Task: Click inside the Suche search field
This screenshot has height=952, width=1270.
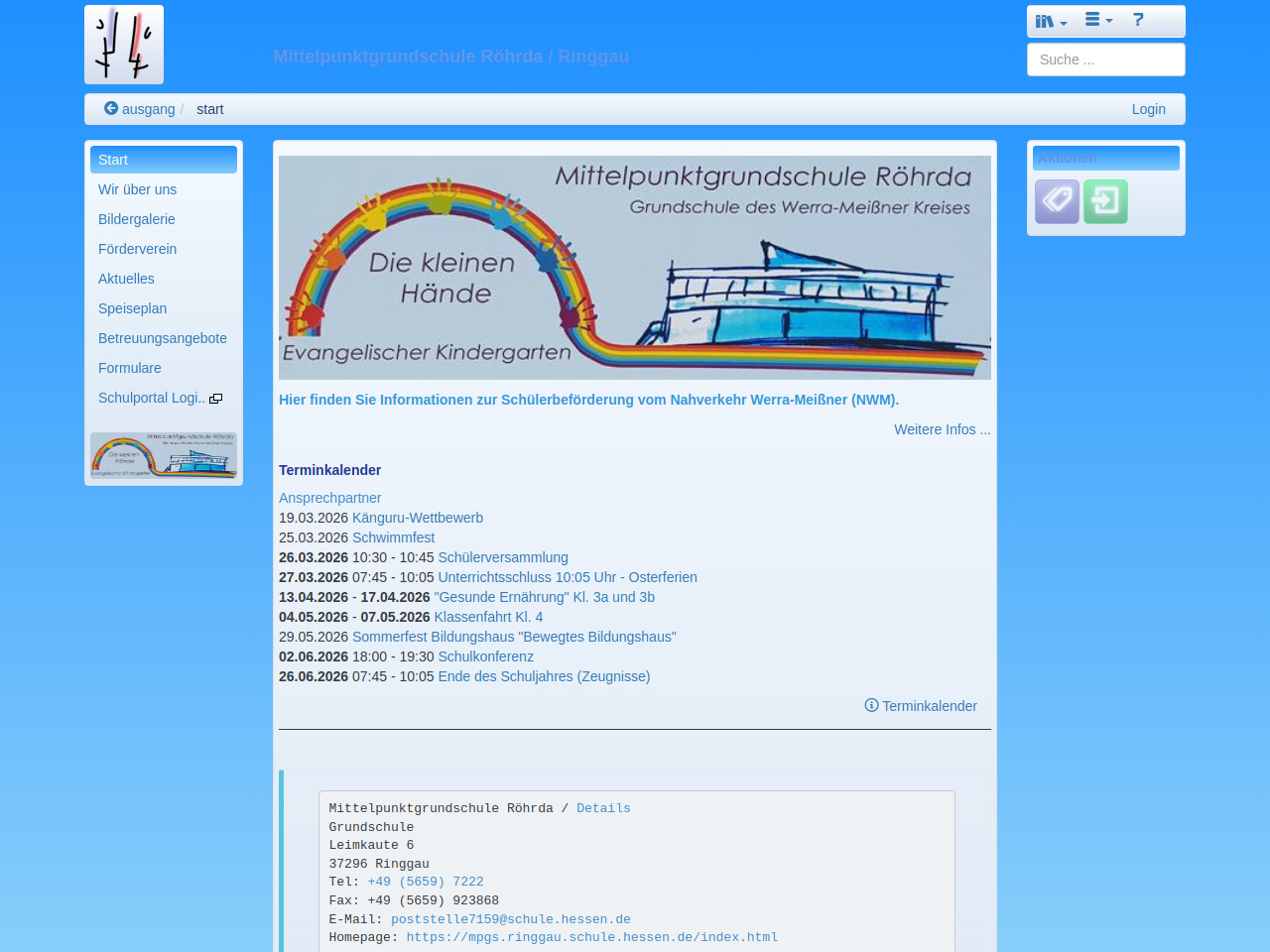Action: pyautogui.click(x=1105, y=59)
